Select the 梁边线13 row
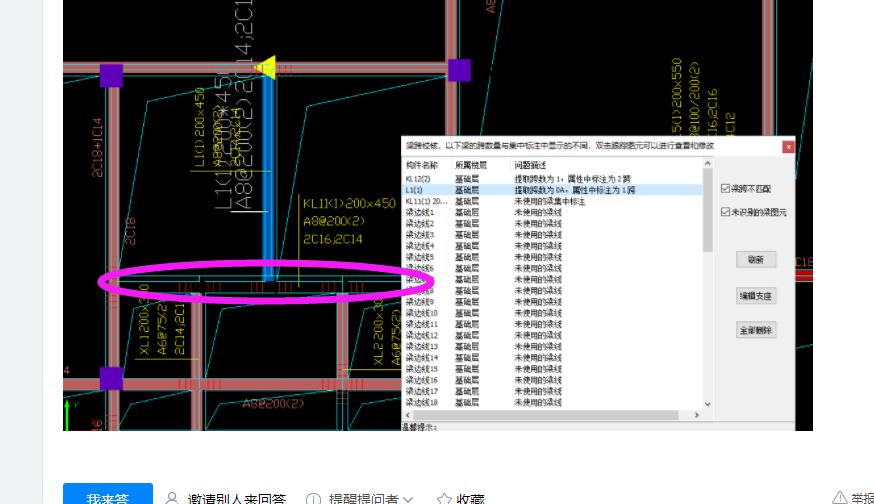Screen dimensions: 874x504 552,346
